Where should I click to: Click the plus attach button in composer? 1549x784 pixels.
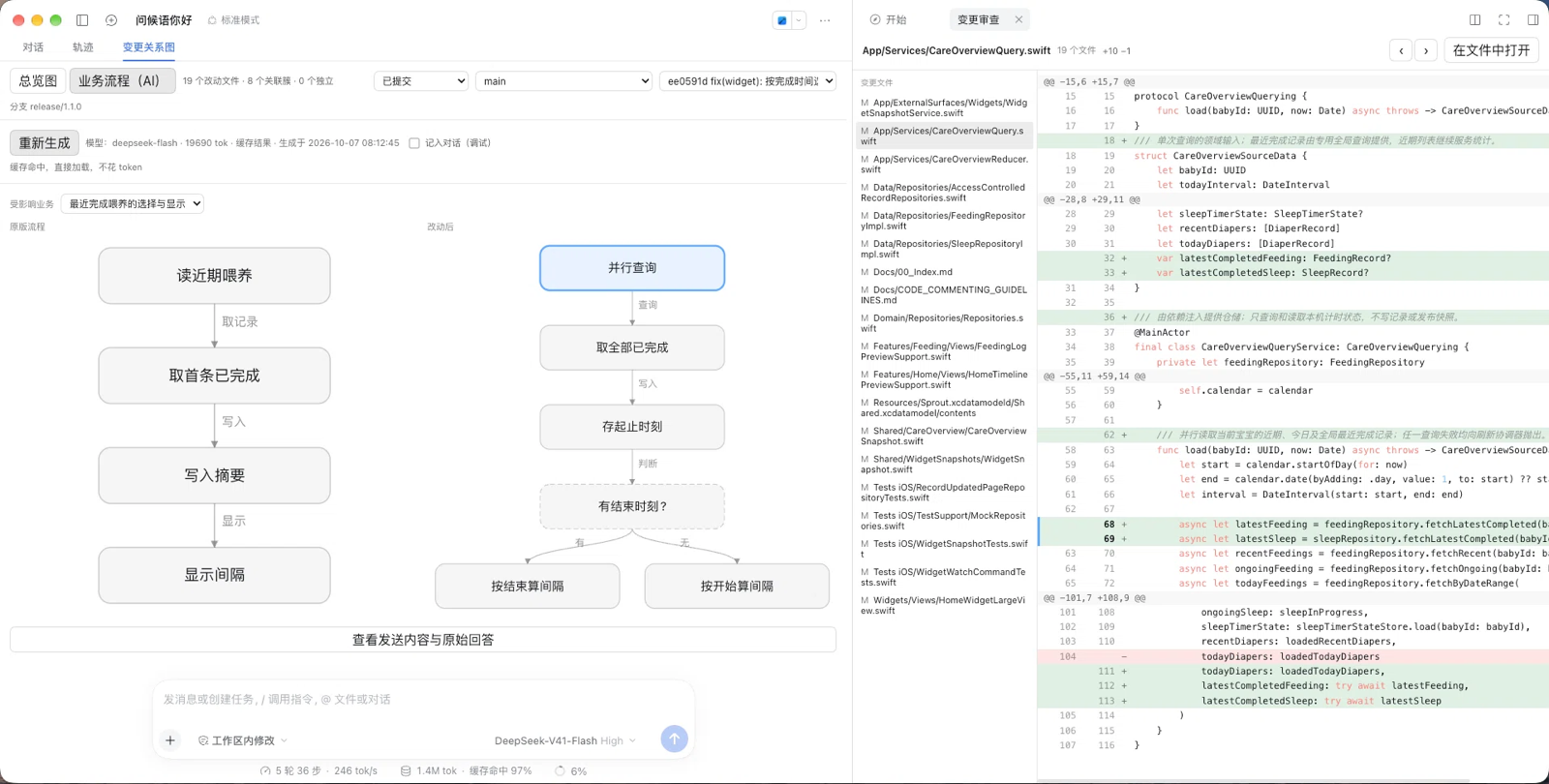[x=170, y=740]
